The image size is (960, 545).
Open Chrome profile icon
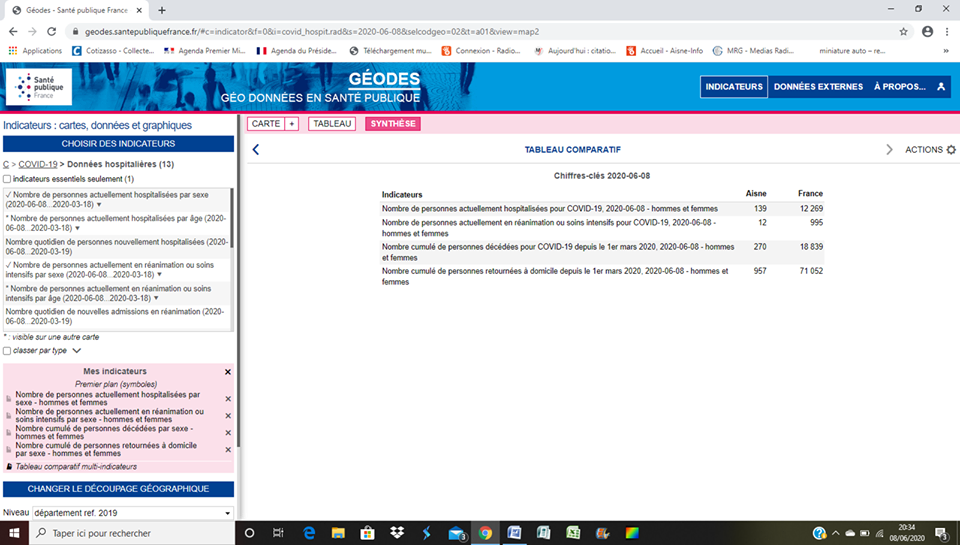click(x=928, y=32)
